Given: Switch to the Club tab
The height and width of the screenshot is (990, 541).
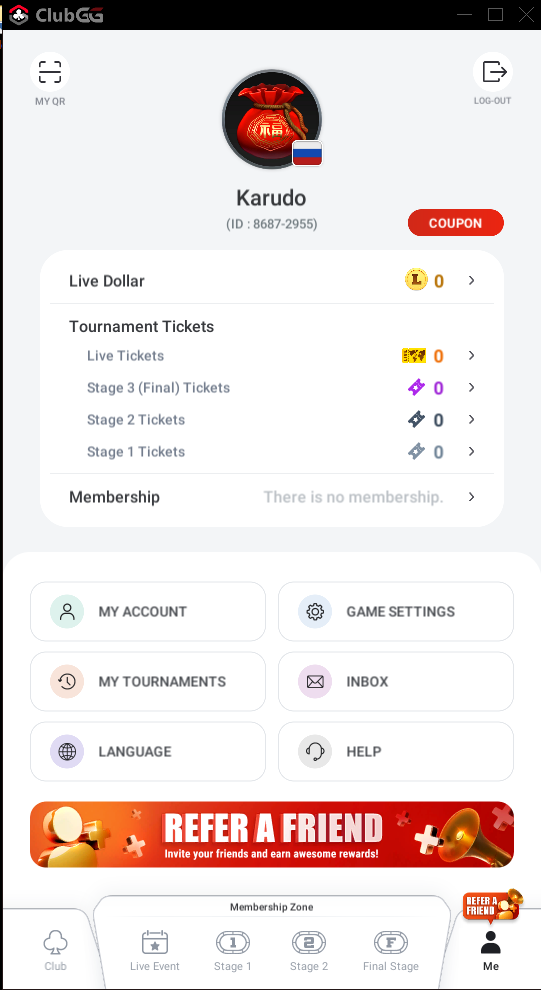Looking at the screenshot, I should point(56,950).
